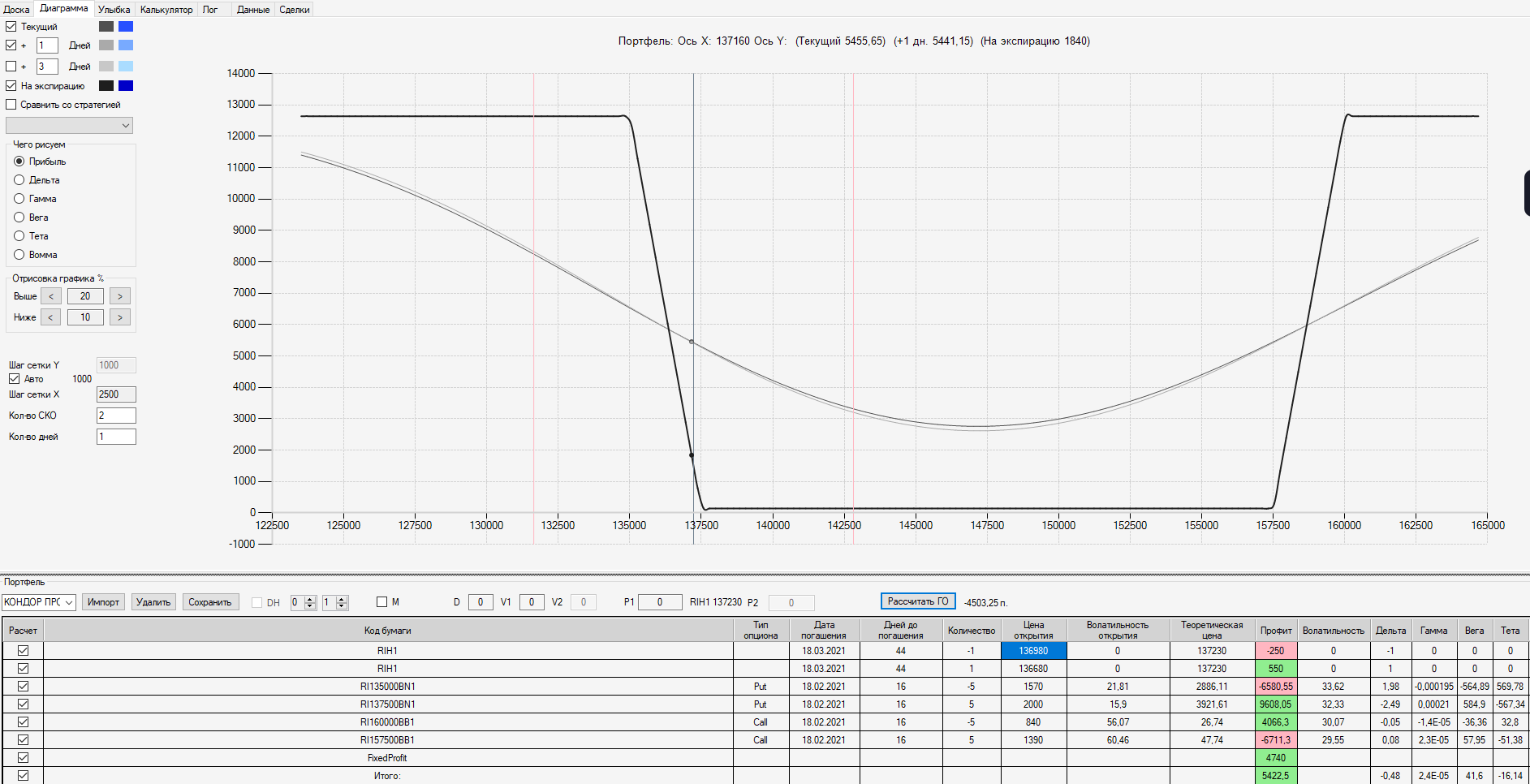Click the Сохранить button
The height and width of the screenshot is (784, 1530).
coord(210,602)
